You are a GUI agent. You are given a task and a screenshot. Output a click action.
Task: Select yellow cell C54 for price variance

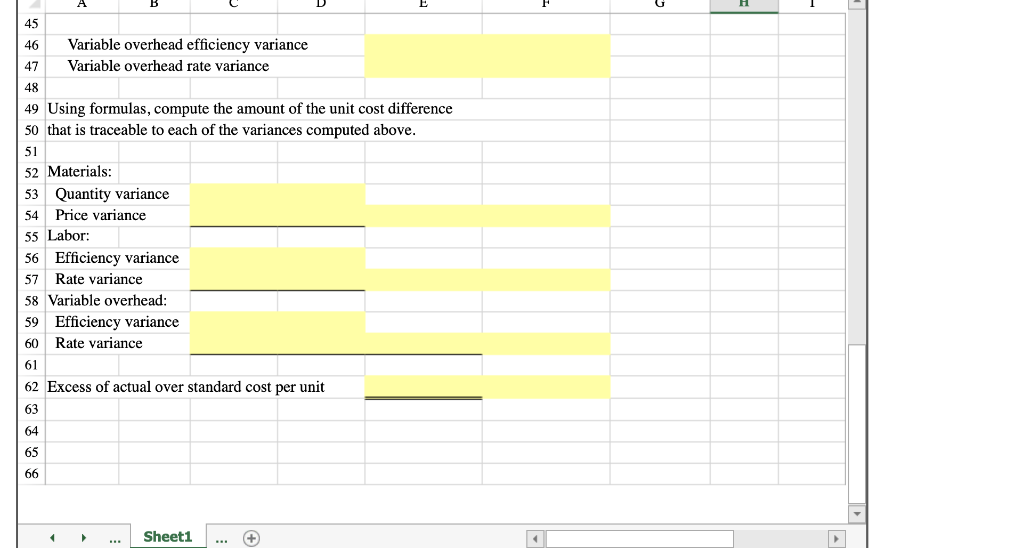click(x=234, y=216)
